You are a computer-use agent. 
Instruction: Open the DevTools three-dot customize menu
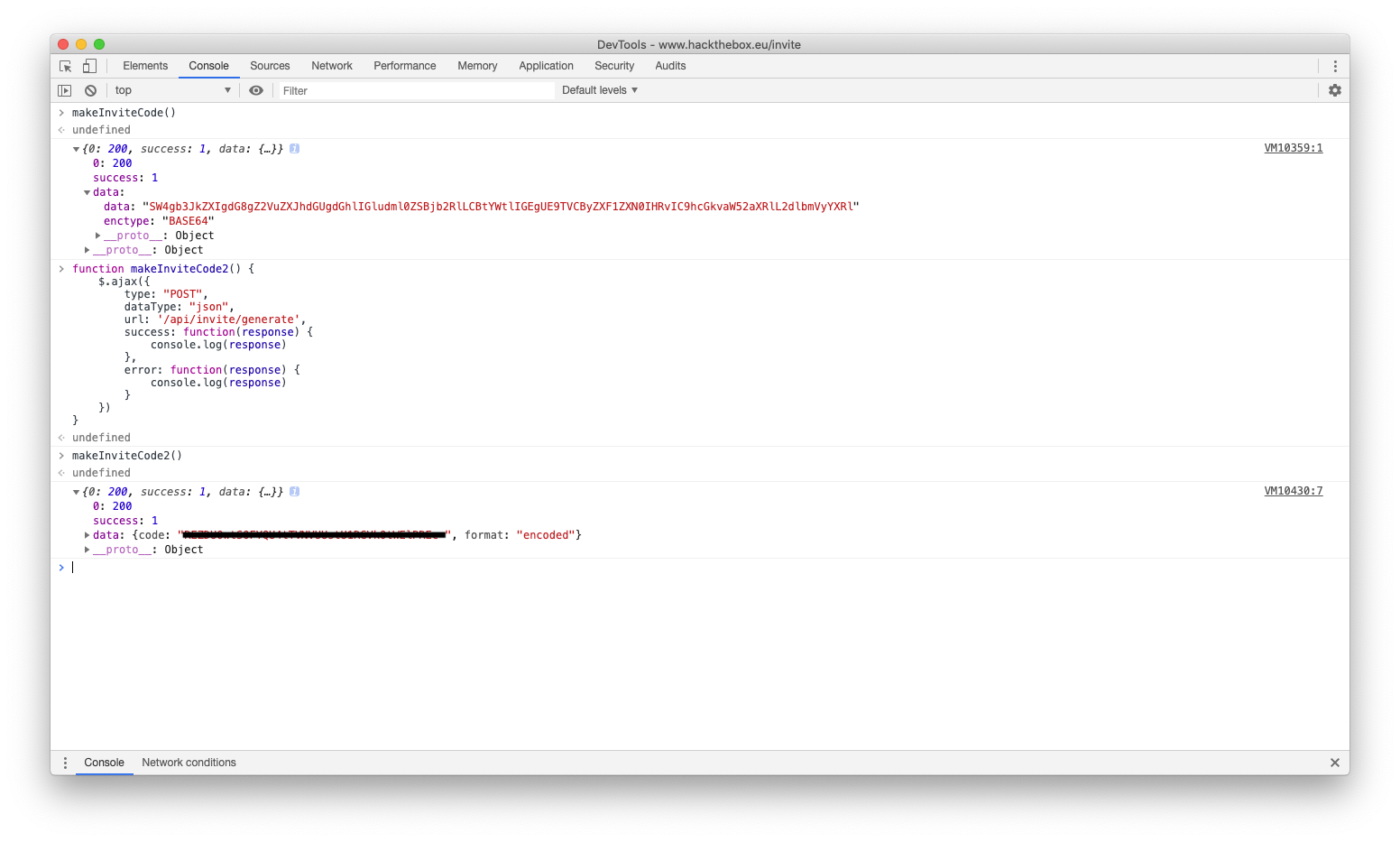click(1335, 66)
